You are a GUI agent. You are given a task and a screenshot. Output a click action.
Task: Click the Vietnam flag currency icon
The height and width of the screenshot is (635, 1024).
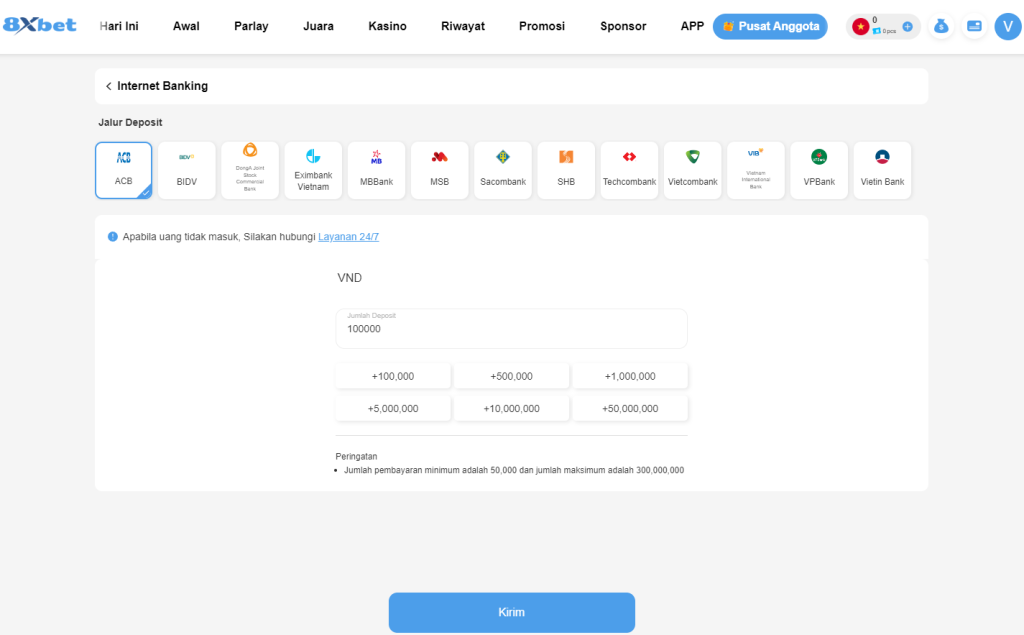pyautogui.click(x=860, y=27)
